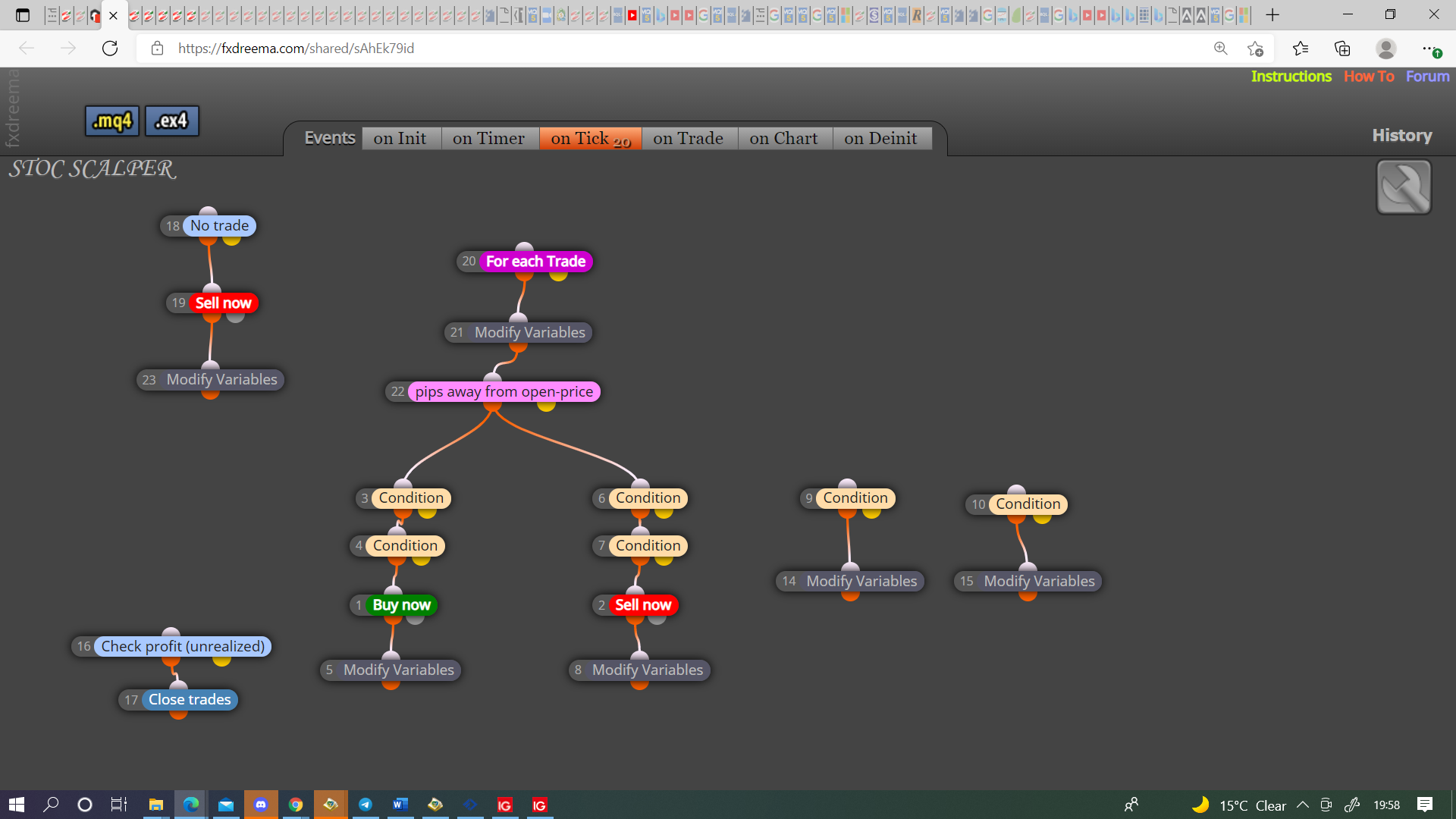Download the .ex4 compiled file
This screenshot has width=1456, height=819.
[x=172, y=121]
